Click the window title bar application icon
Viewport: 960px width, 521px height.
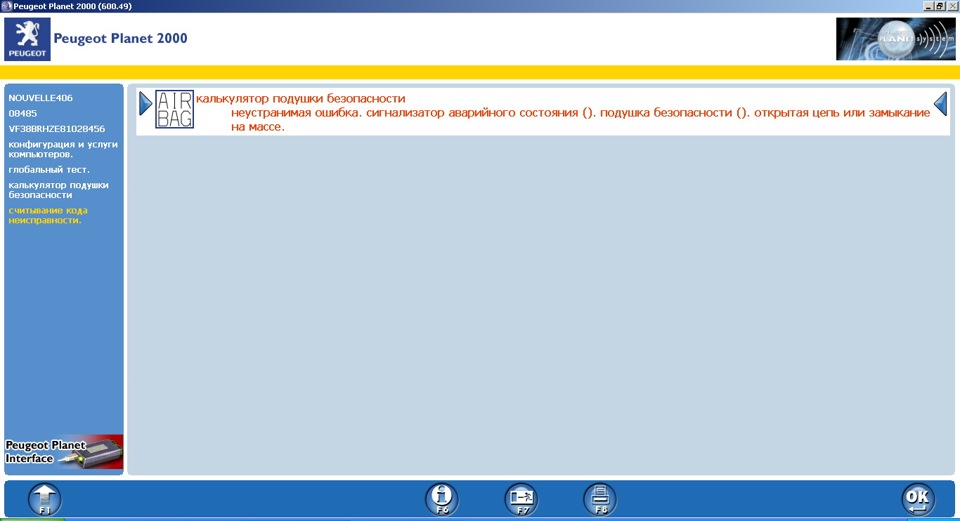pyautogui.click(x=6, y=6)
